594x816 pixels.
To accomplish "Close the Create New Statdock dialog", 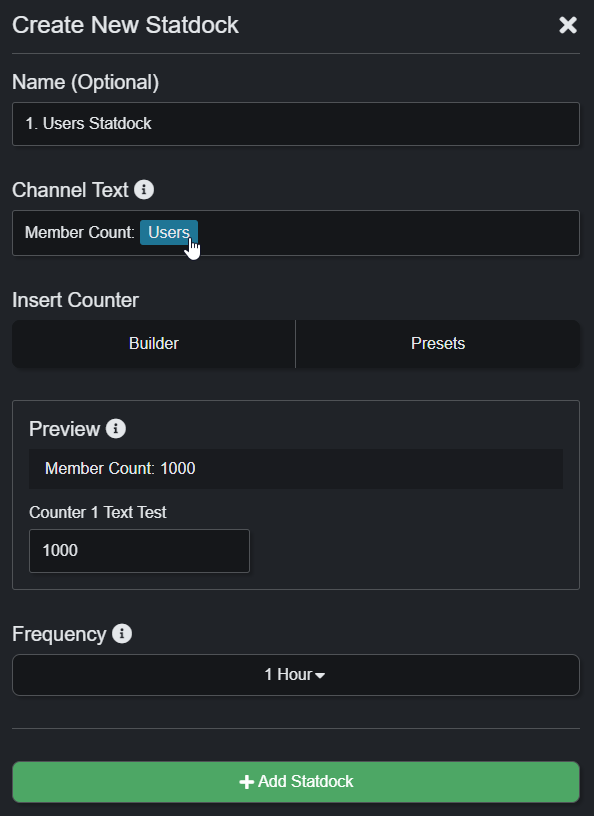I will coord(567,25).
